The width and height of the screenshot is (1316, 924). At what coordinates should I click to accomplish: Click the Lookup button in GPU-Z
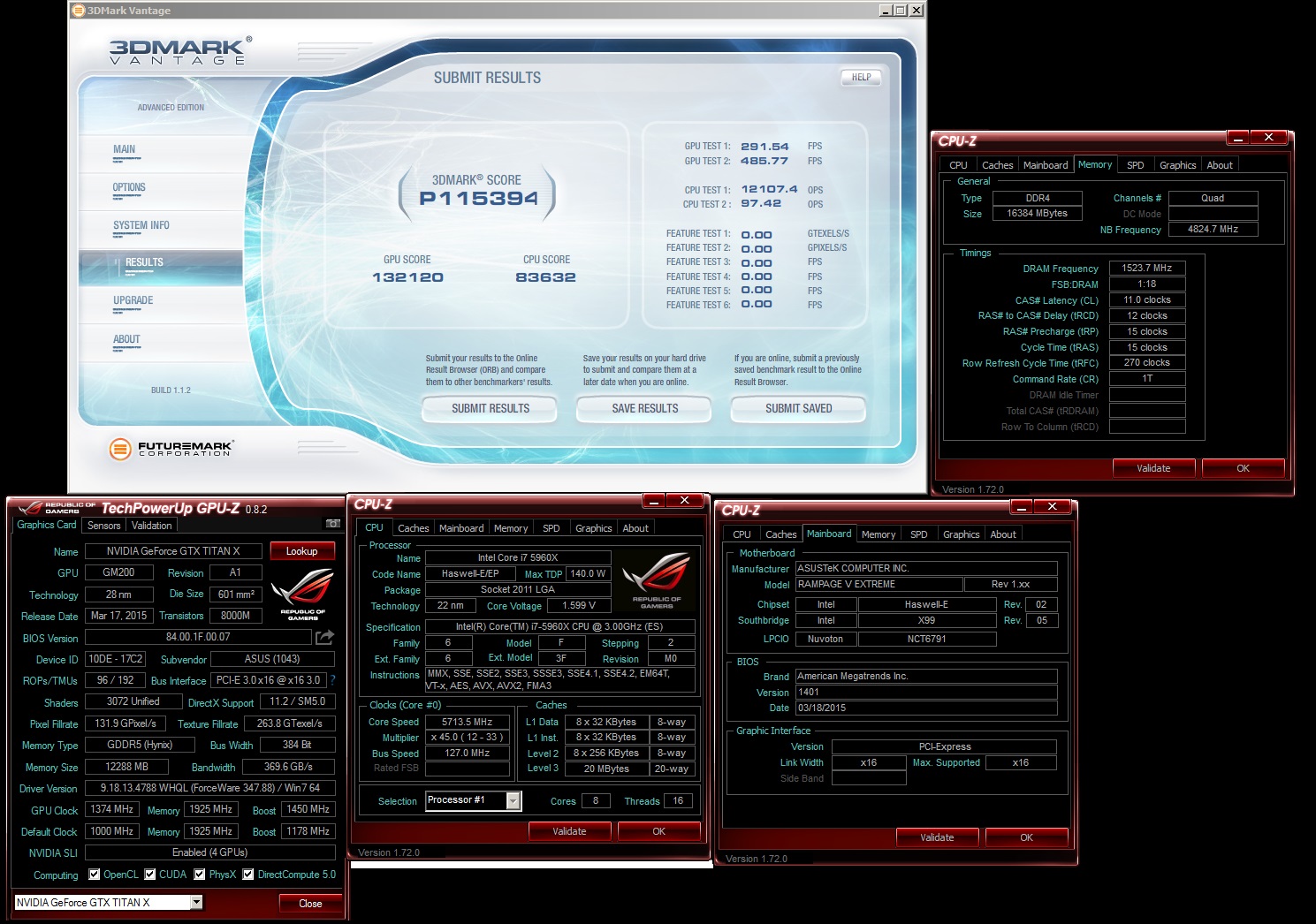[x=301, y=551]
